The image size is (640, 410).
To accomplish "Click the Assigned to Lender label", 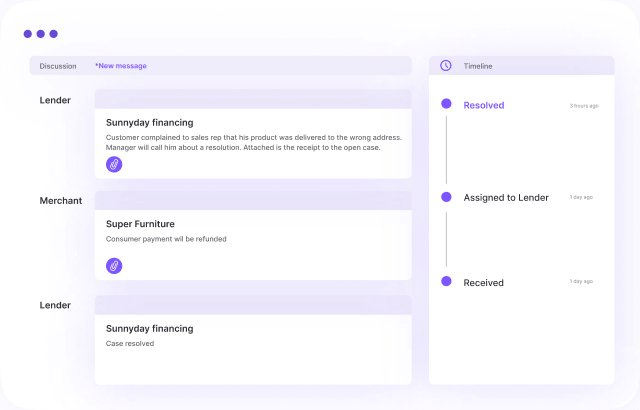I will pyautogui.click(x=506, y=198).
